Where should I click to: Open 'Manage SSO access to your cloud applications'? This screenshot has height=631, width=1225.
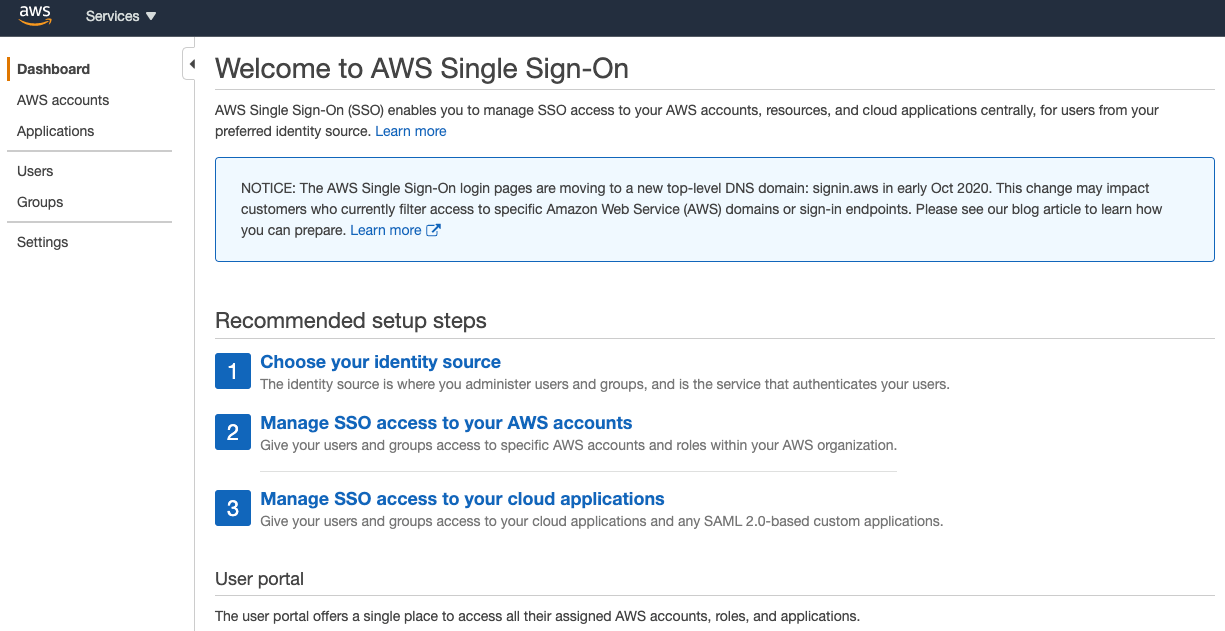(x=462, y=499)
